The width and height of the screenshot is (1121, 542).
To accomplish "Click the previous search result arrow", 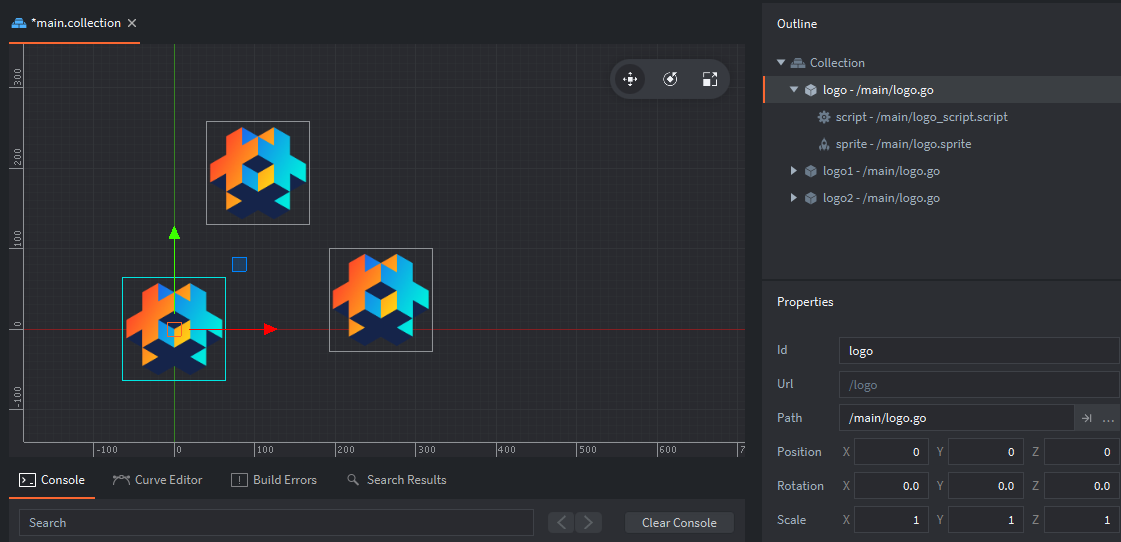I will [562, 522].
